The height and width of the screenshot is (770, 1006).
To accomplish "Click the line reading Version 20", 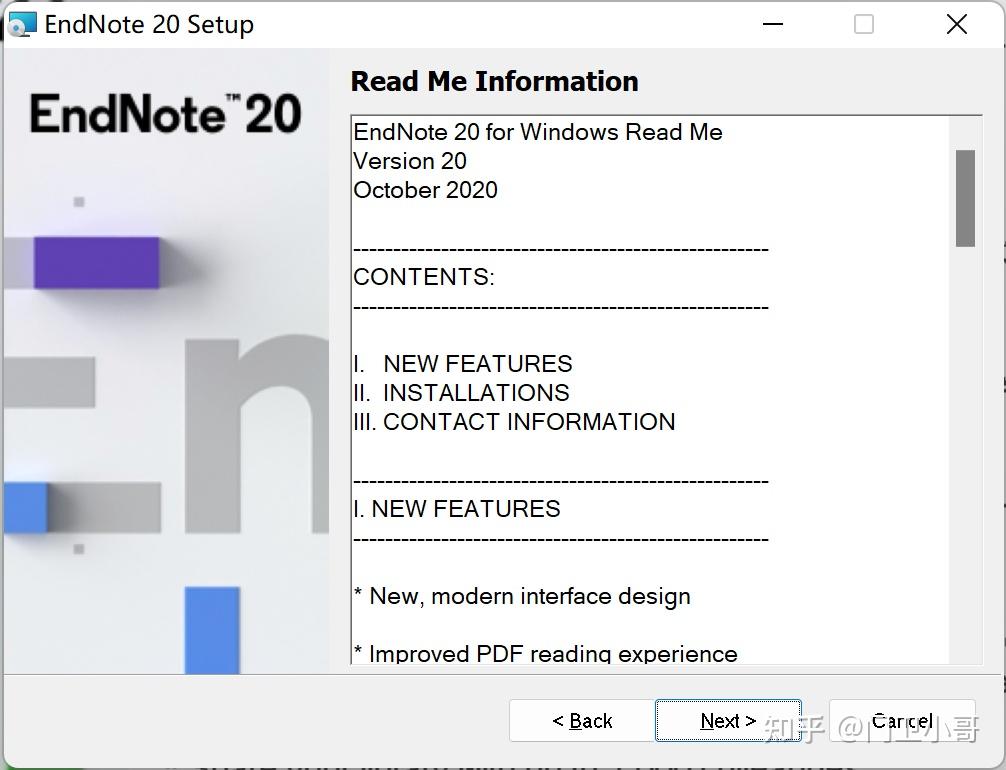I will tap(410, 161).
